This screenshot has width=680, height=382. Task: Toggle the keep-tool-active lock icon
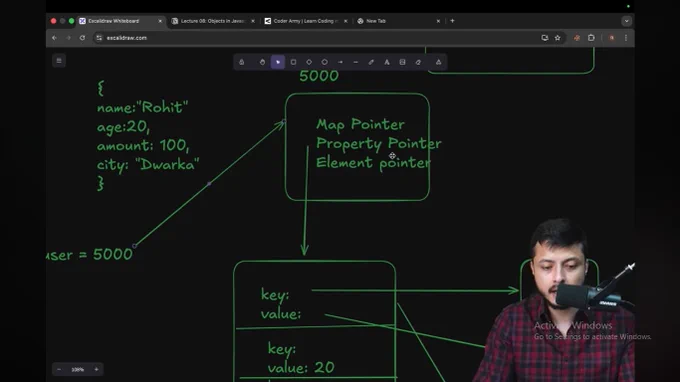coord(242,62)
